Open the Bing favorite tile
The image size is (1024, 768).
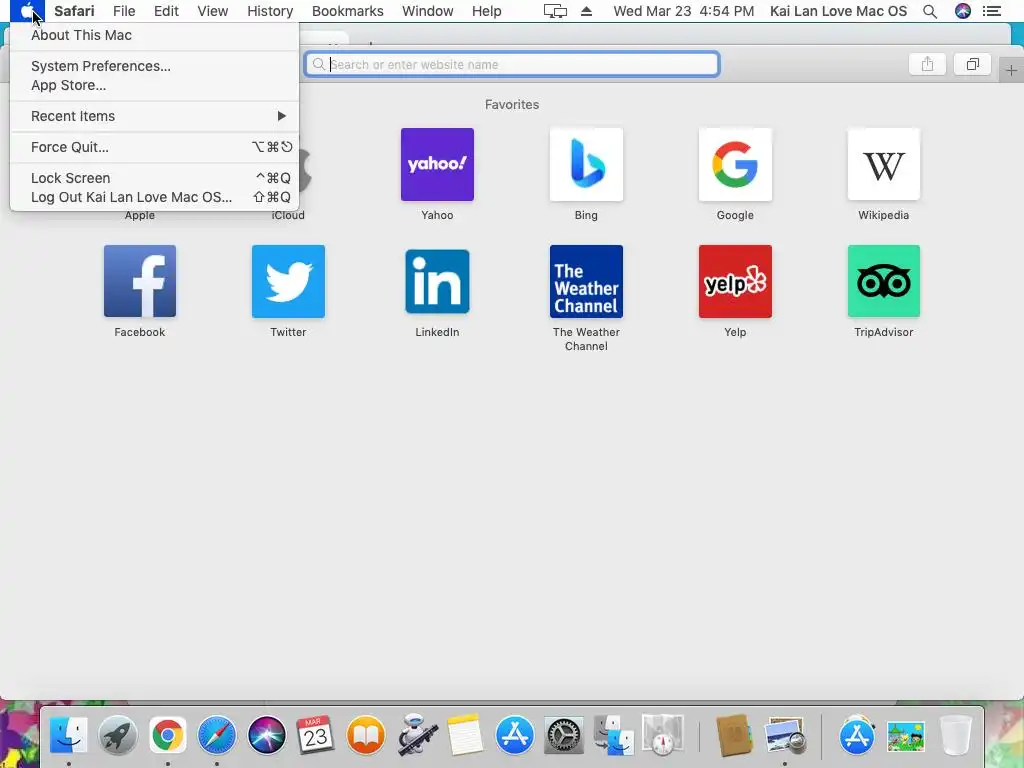tap(586, 165)
